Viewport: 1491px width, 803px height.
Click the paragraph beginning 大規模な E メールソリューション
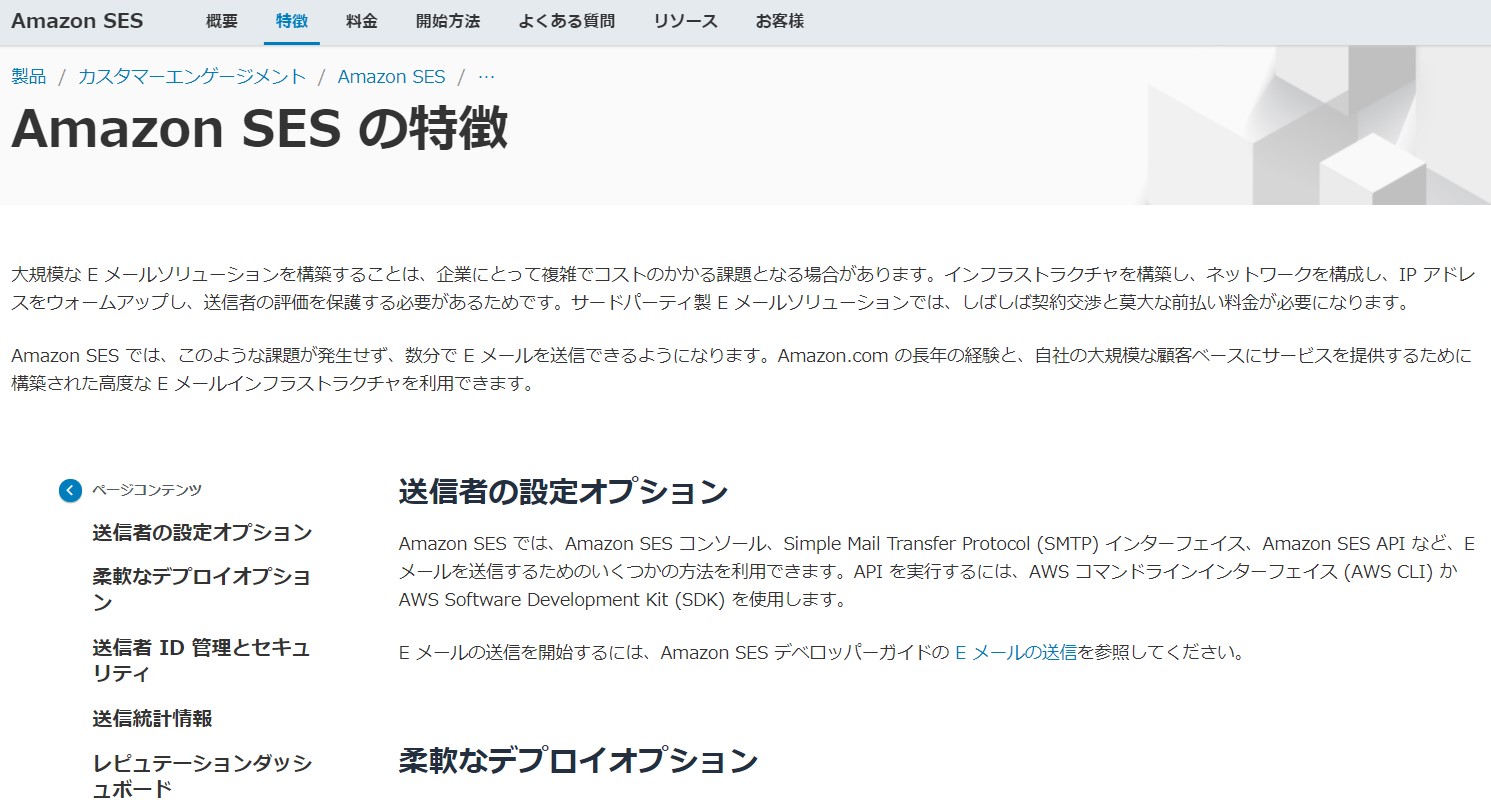pos(743,288)
